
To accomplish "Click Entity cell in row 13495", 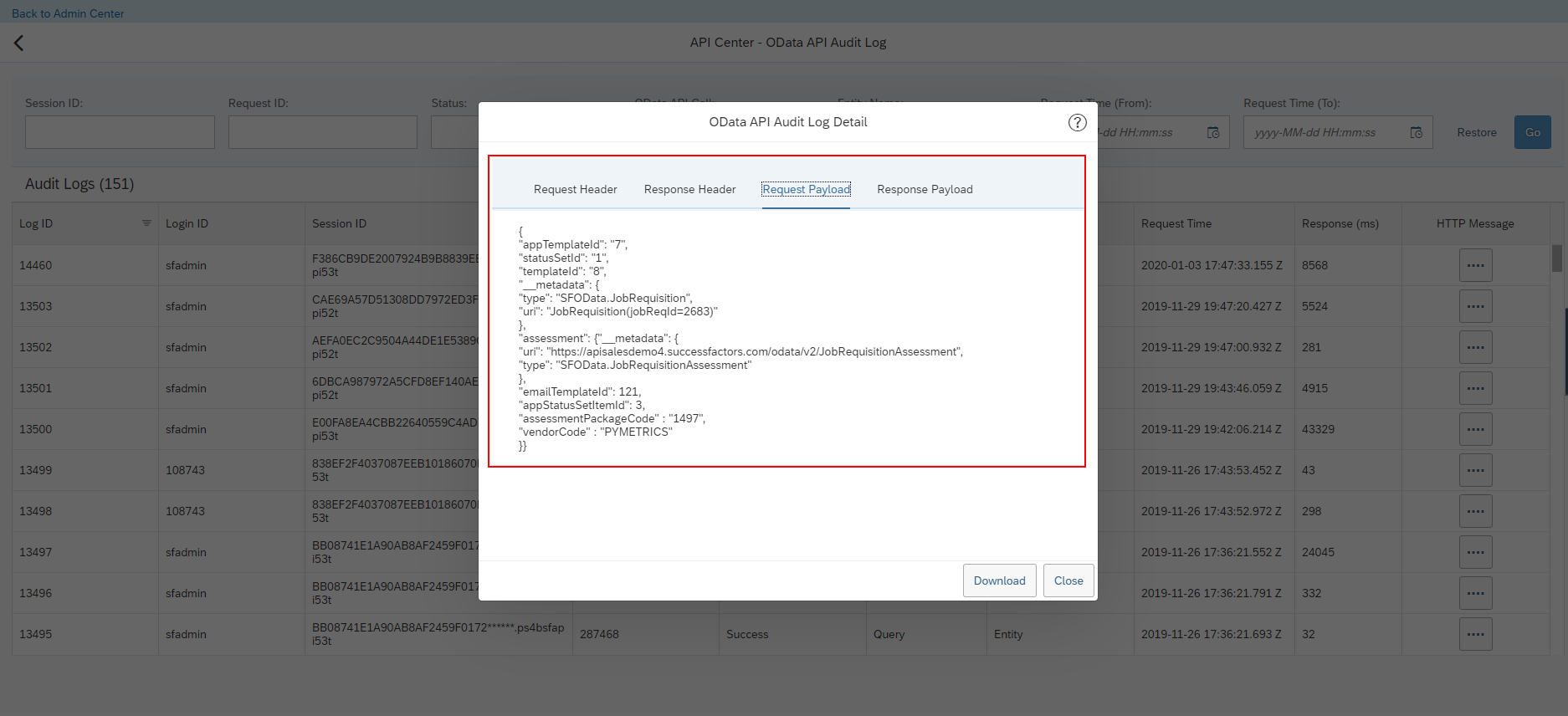I will [x=1008, y=634].
